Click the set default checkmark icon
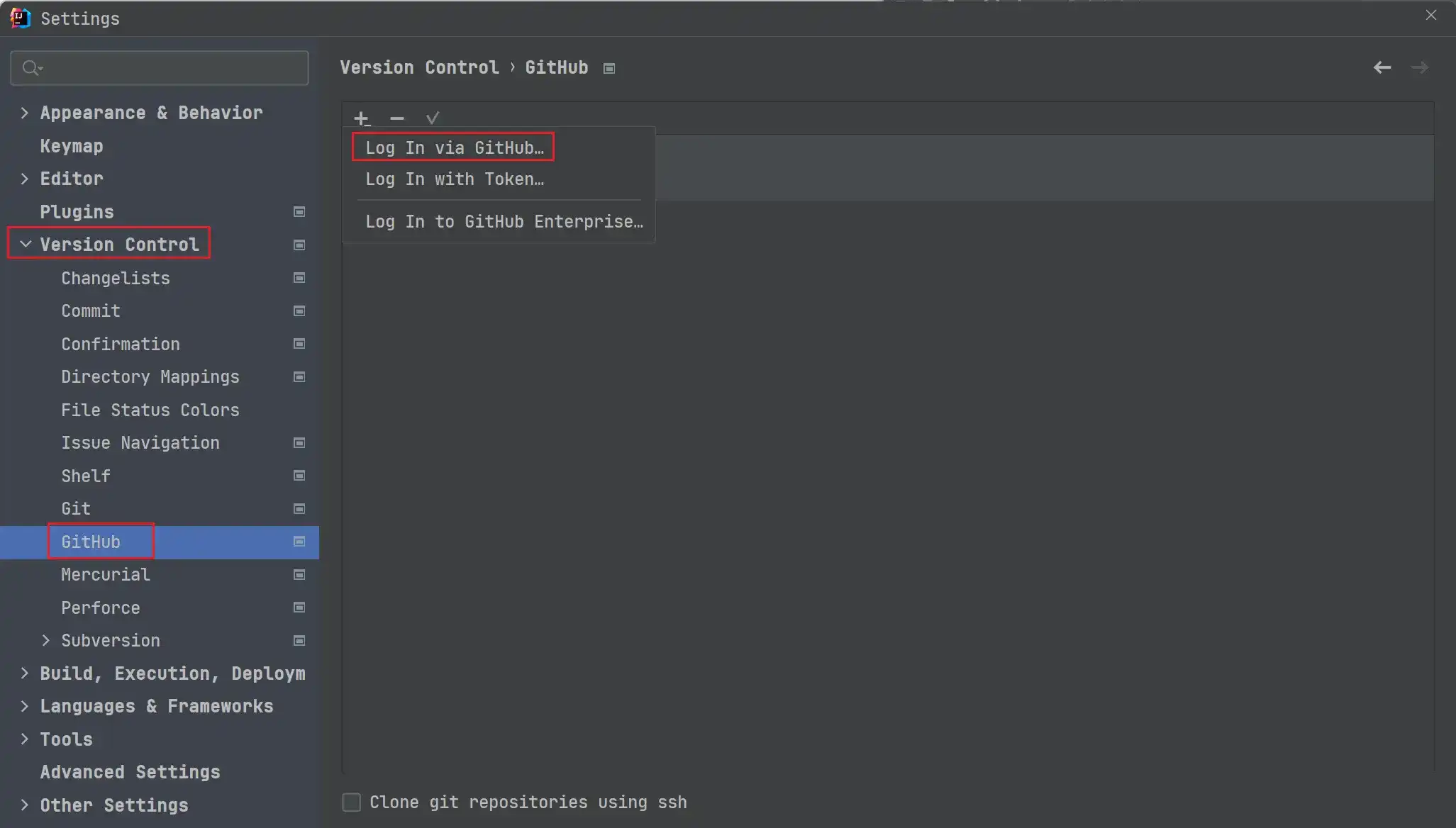The image size is (1456, 828). (433, 118)
